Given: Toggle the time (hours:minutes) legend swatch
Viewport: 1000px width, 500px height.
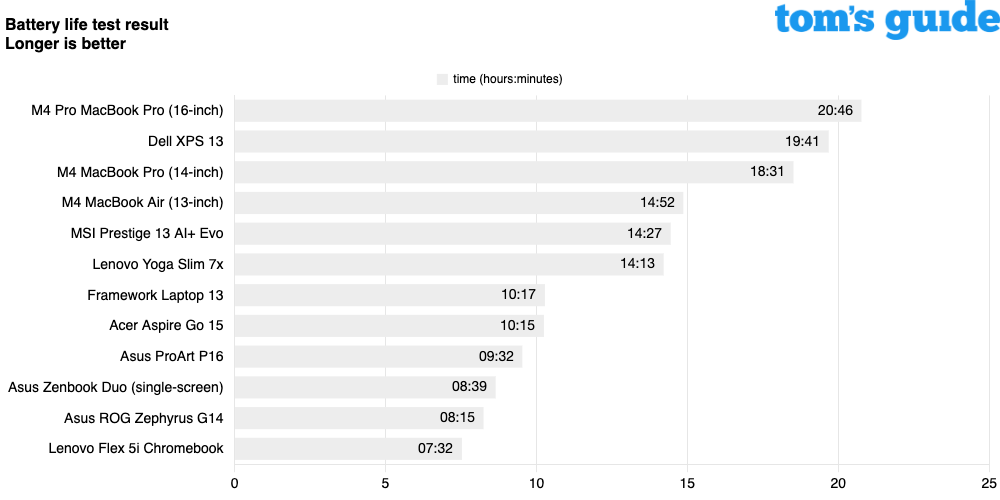Looking at the screenshot, I should click(443, 79).
